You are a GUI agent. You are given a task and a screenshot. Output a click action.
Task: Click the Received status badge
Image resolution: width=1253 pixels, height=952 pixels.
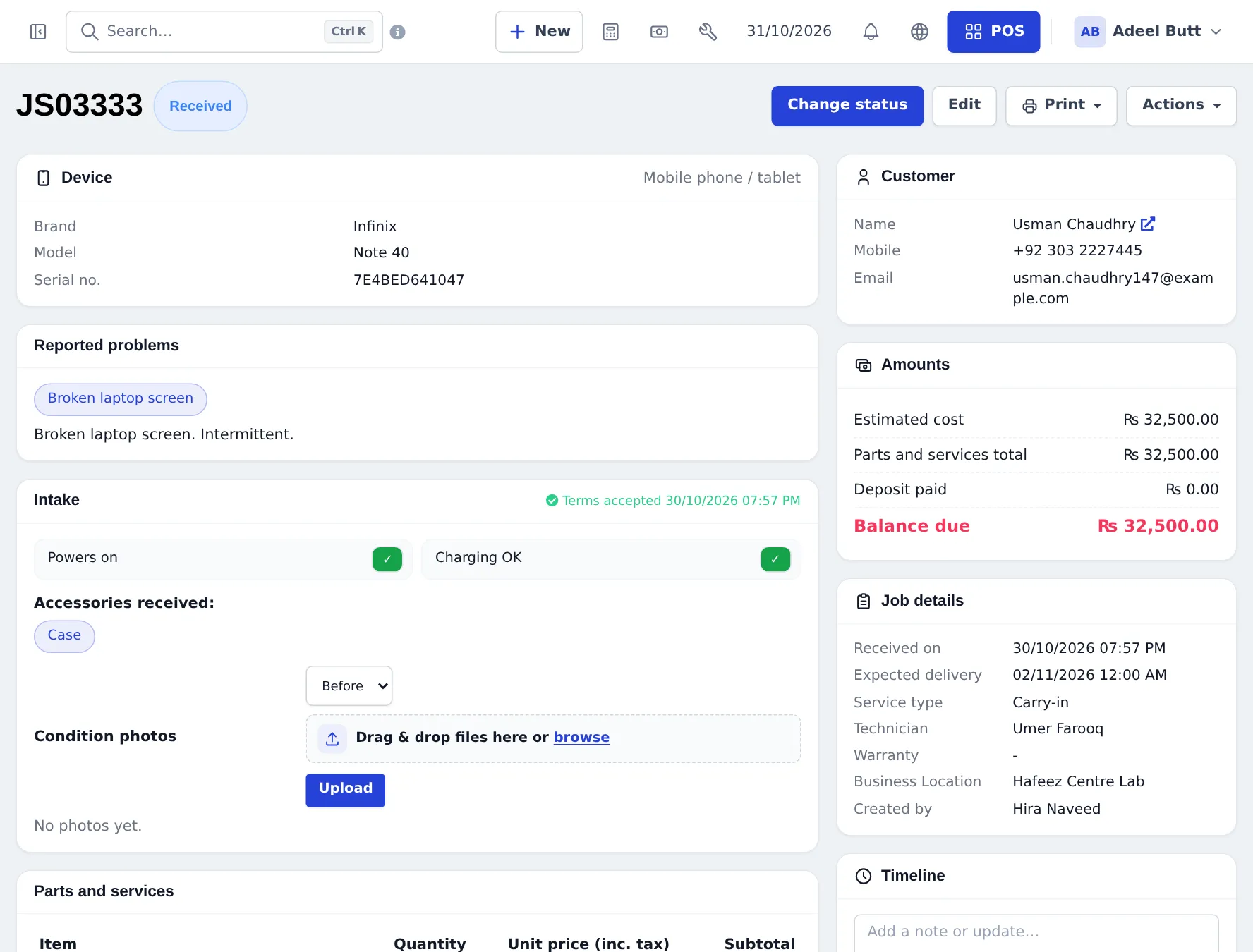point(200,106)
